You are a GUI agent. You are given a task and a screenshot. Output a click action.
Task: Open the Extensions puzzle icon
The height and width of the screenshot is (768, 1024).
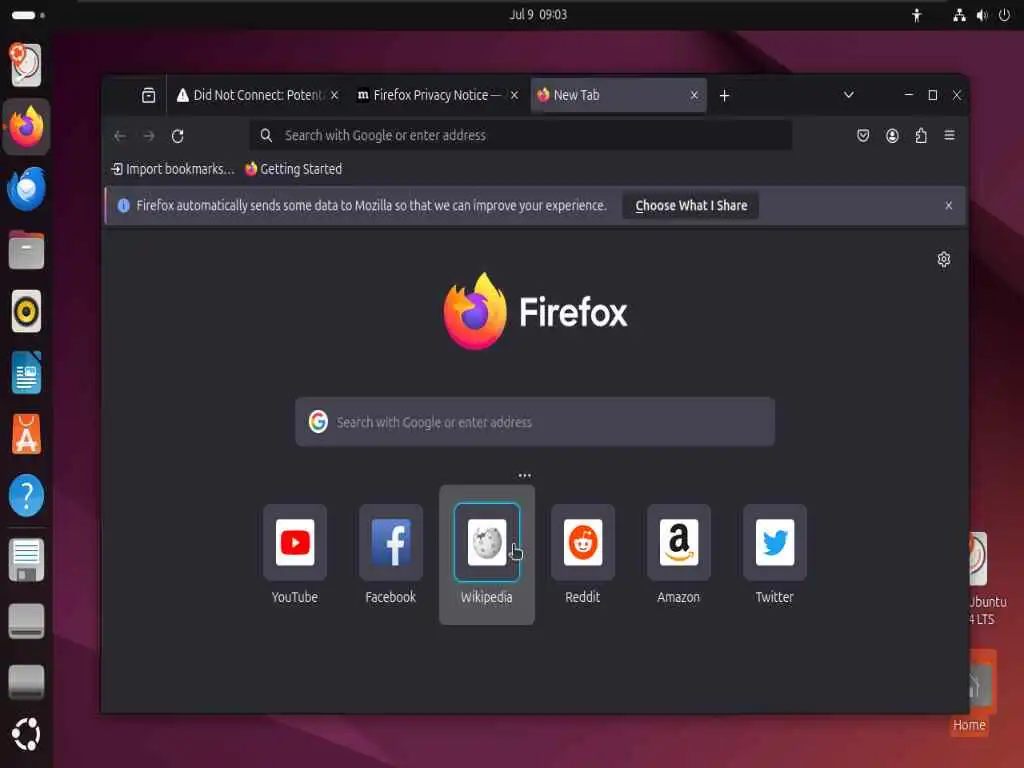921,136
